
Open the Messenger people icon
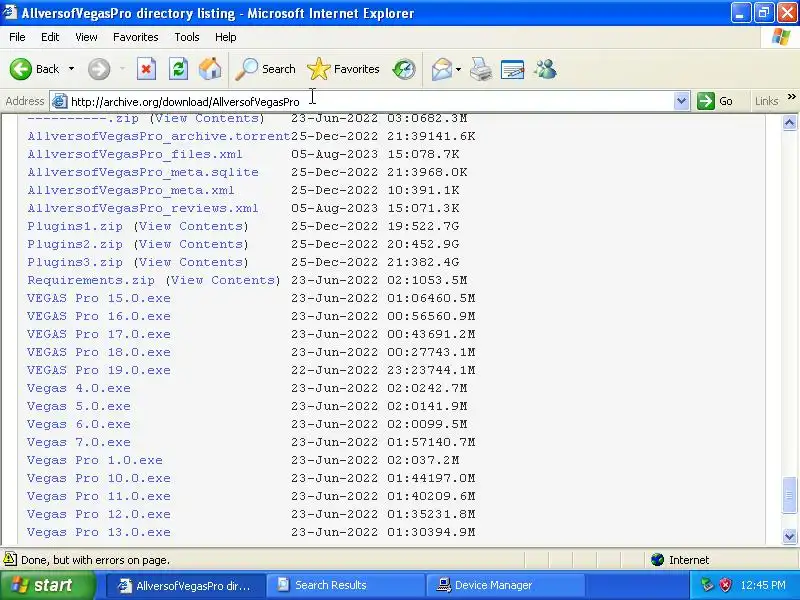pos(545,69)
